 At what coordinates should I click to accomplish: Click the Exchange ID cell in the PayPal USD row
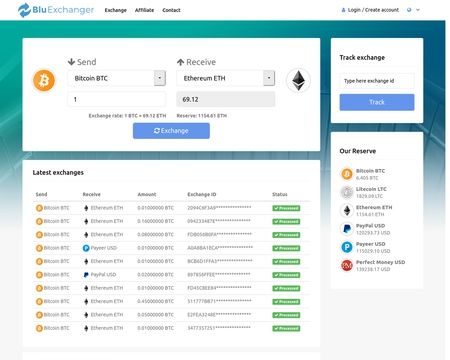click(x=219, y=275)
